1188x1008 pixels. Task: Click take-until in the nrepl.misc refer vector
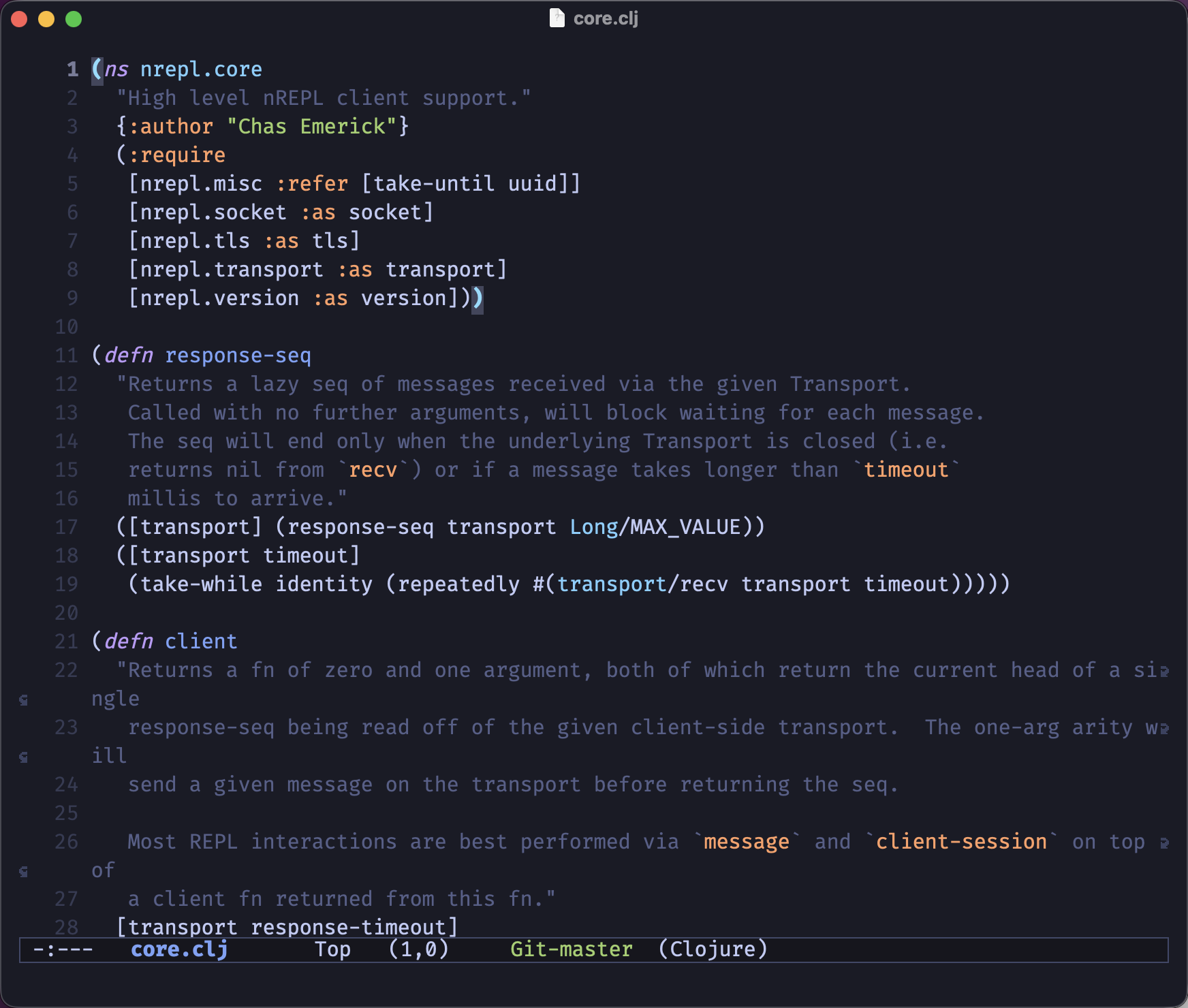434,184
